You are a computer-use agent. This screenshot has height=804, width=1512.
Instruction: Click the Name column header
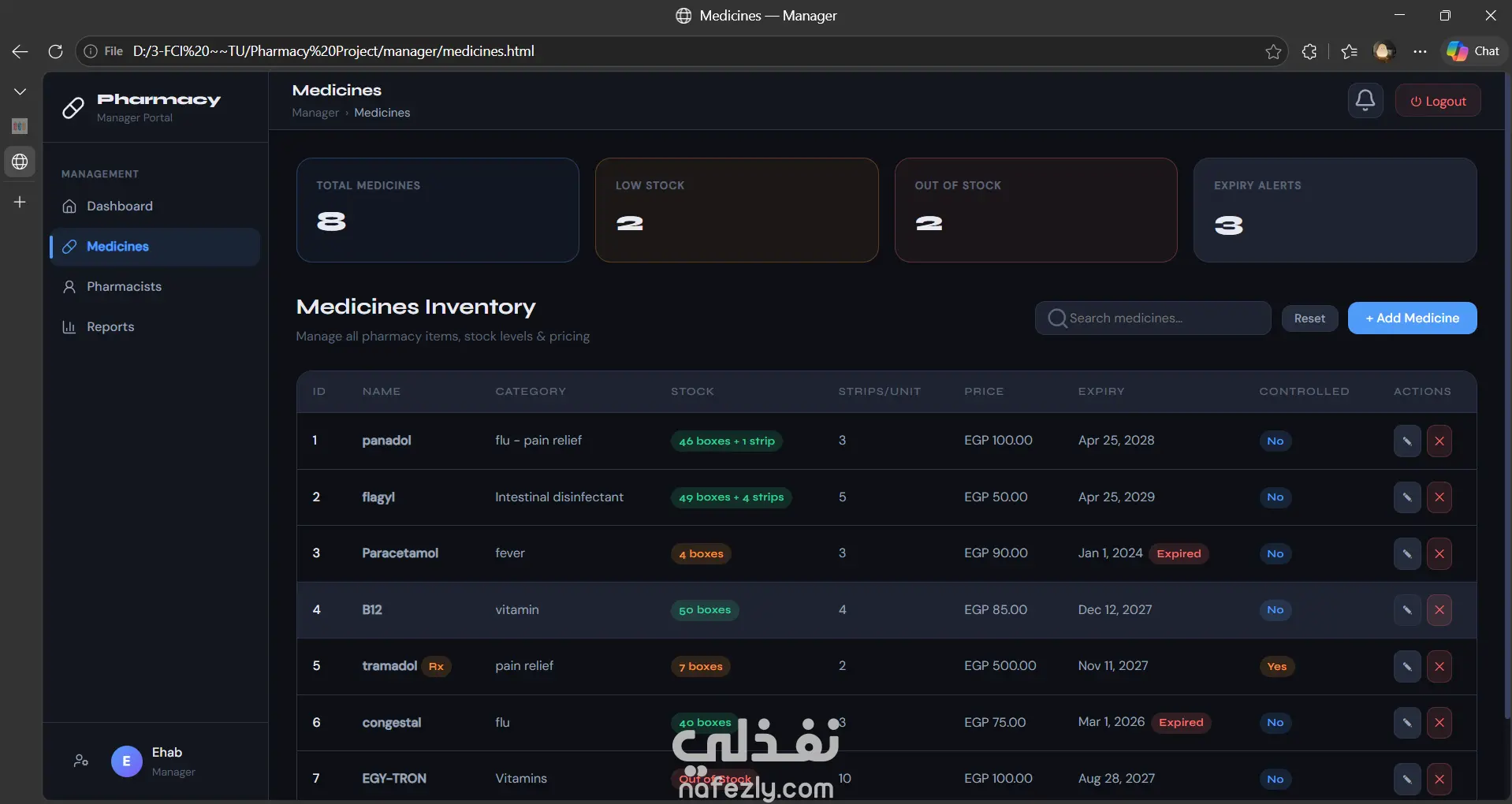[382, 392]
